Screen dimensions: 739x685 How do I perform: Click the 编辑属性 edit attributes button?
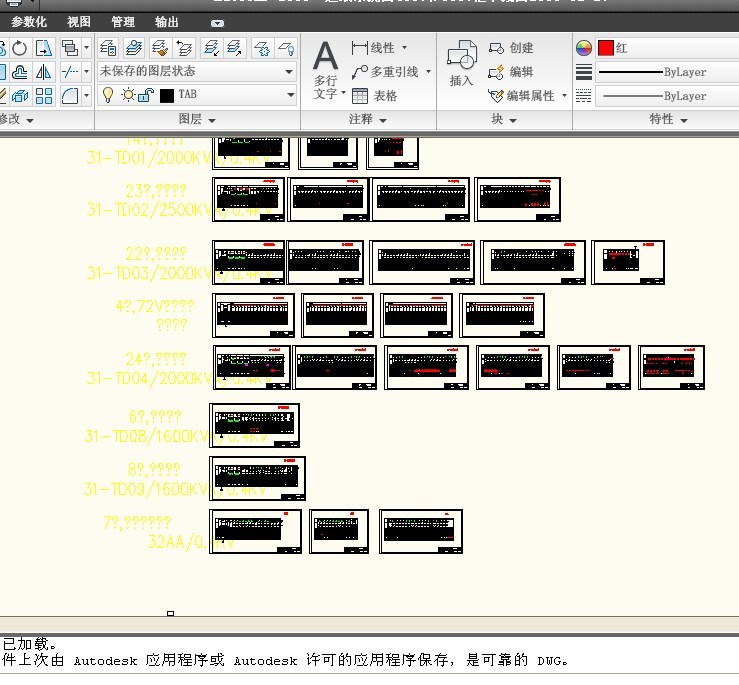click(521, 96)
